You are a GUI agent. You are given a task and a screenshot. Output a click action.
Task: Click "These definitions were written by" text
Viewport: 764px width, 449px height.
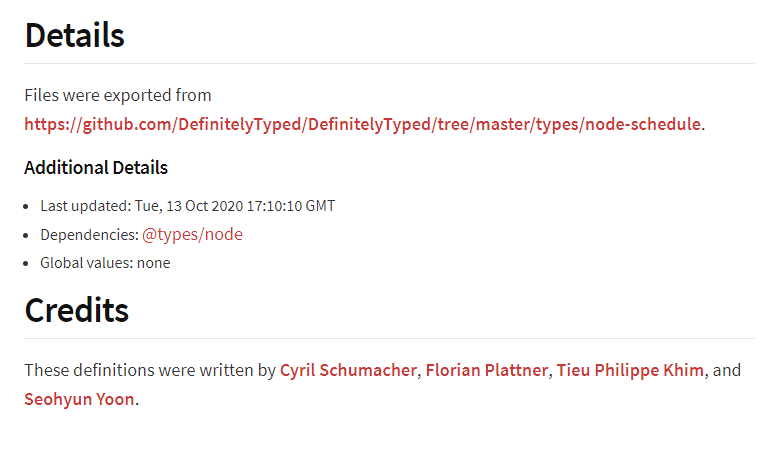click(150, 371)
